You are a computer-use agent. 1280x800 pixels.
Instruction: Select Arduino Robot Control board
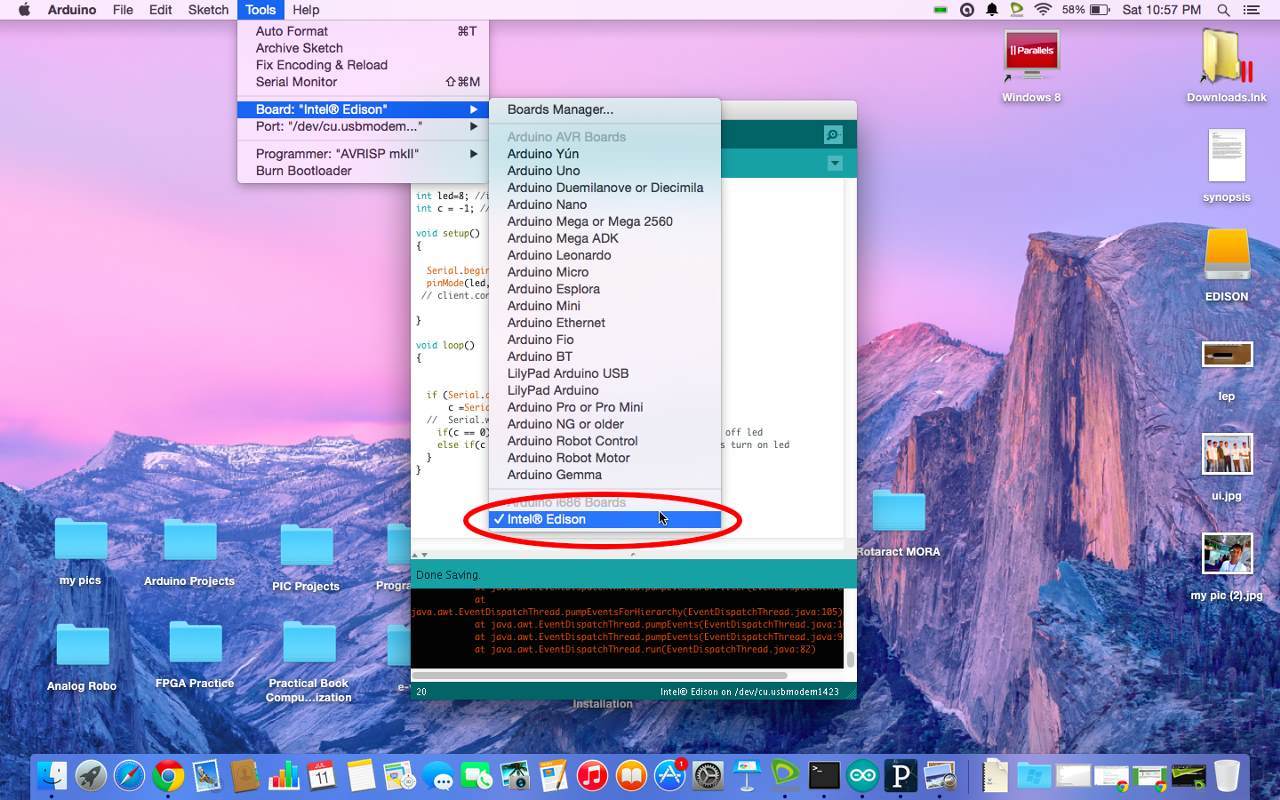(x=605, y=440)
